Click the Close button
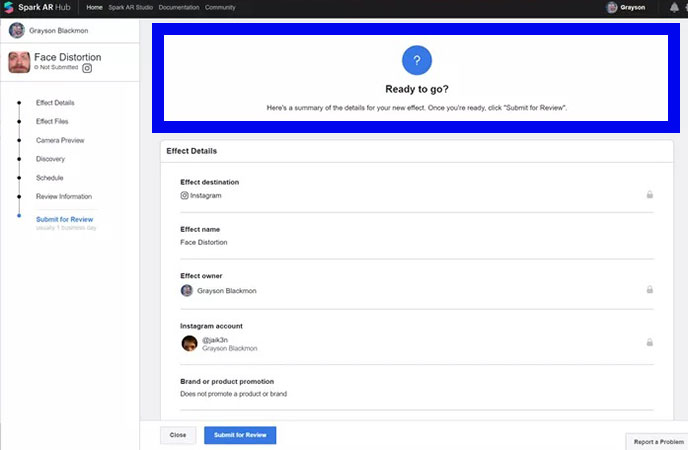Image resolution: width=688 pixels, height=450 pixels. tap(178, 435)
